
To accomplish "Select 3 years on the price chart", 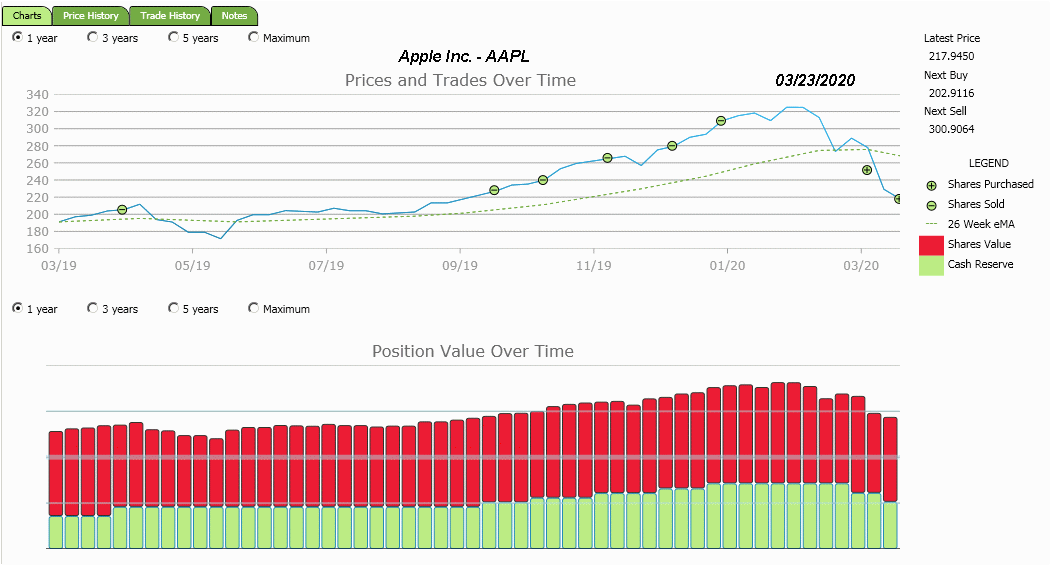I will (93, 38).
